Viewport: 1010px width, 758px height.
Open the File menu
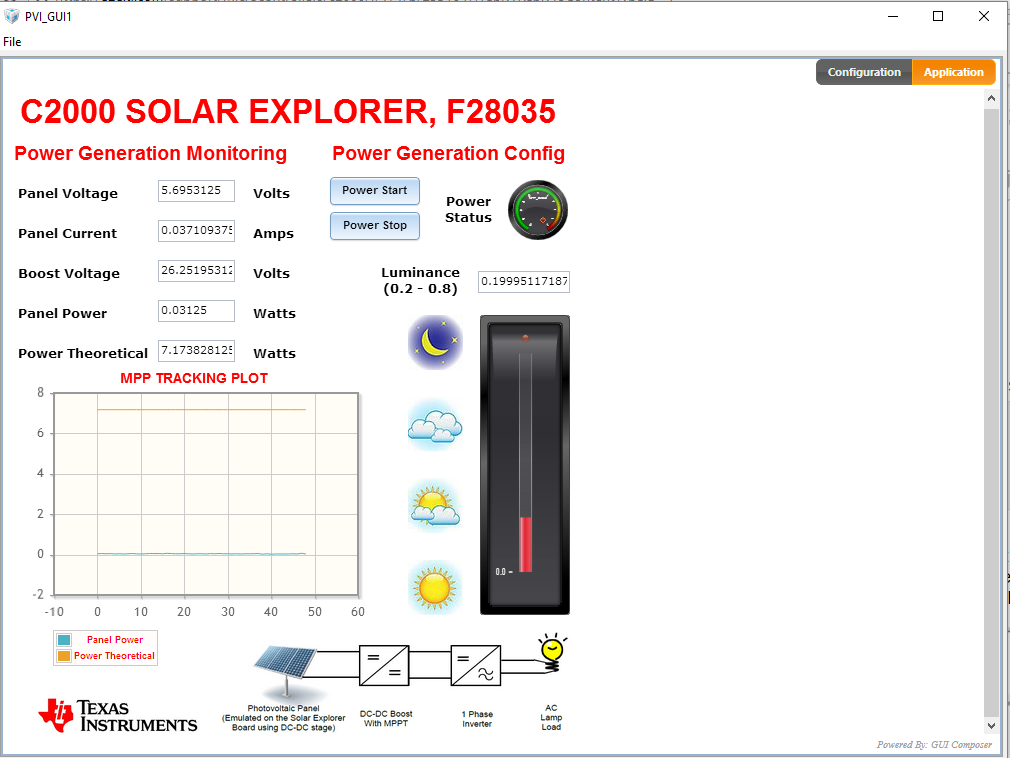click(x=12, y=41)
